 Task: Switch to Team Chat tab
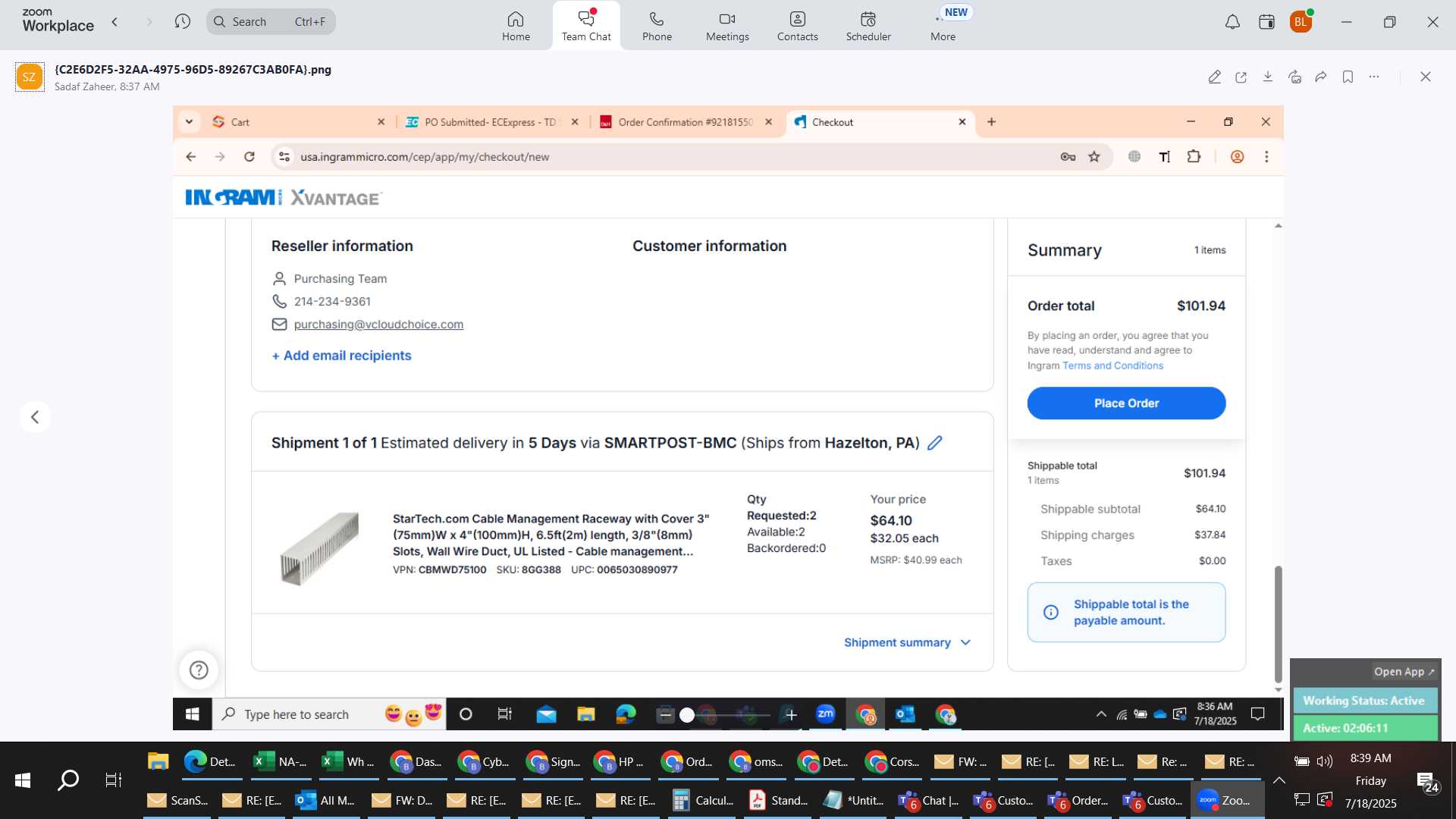click(x=586, y=26)
